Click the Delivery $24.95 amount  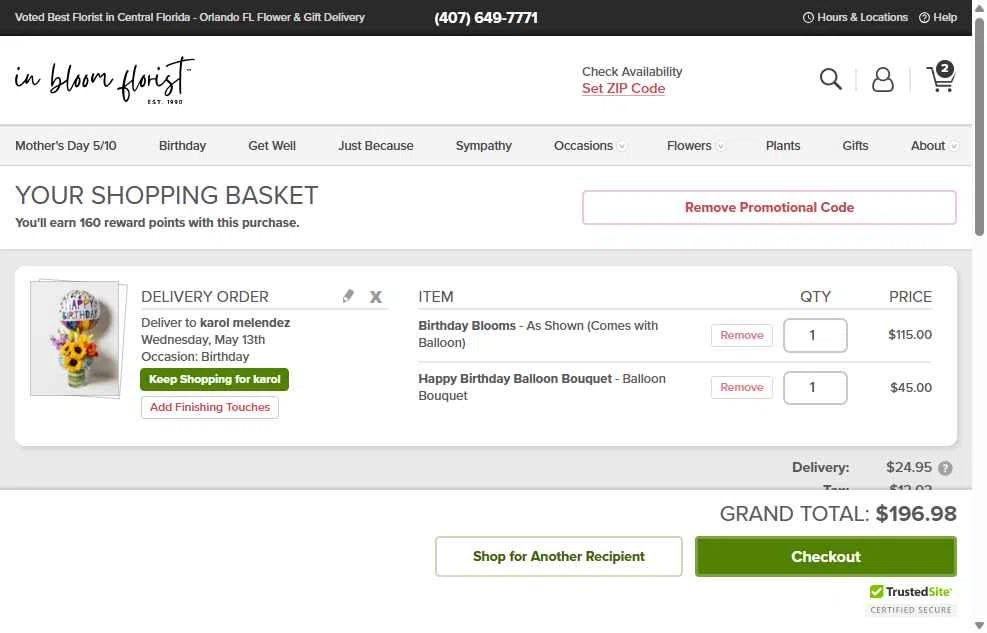[908, 468]
